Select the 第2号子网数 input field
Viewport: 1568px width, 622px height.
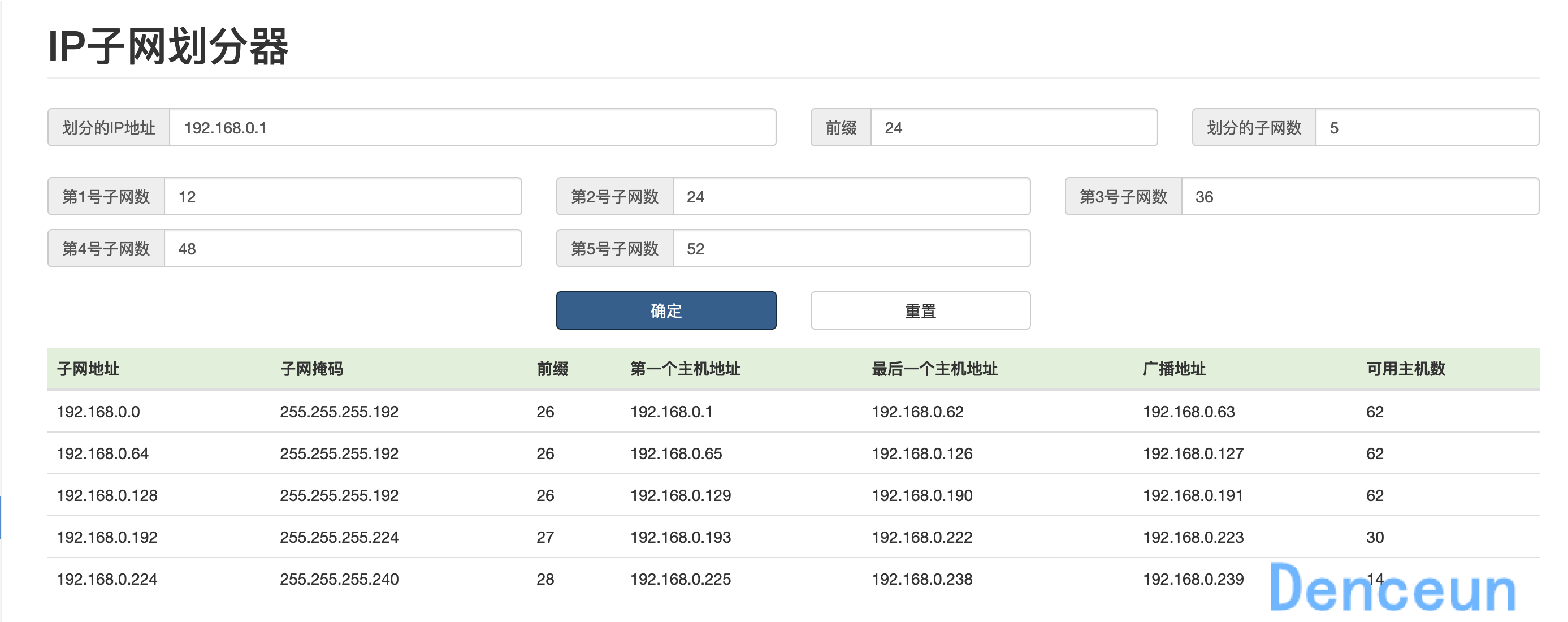852,196
